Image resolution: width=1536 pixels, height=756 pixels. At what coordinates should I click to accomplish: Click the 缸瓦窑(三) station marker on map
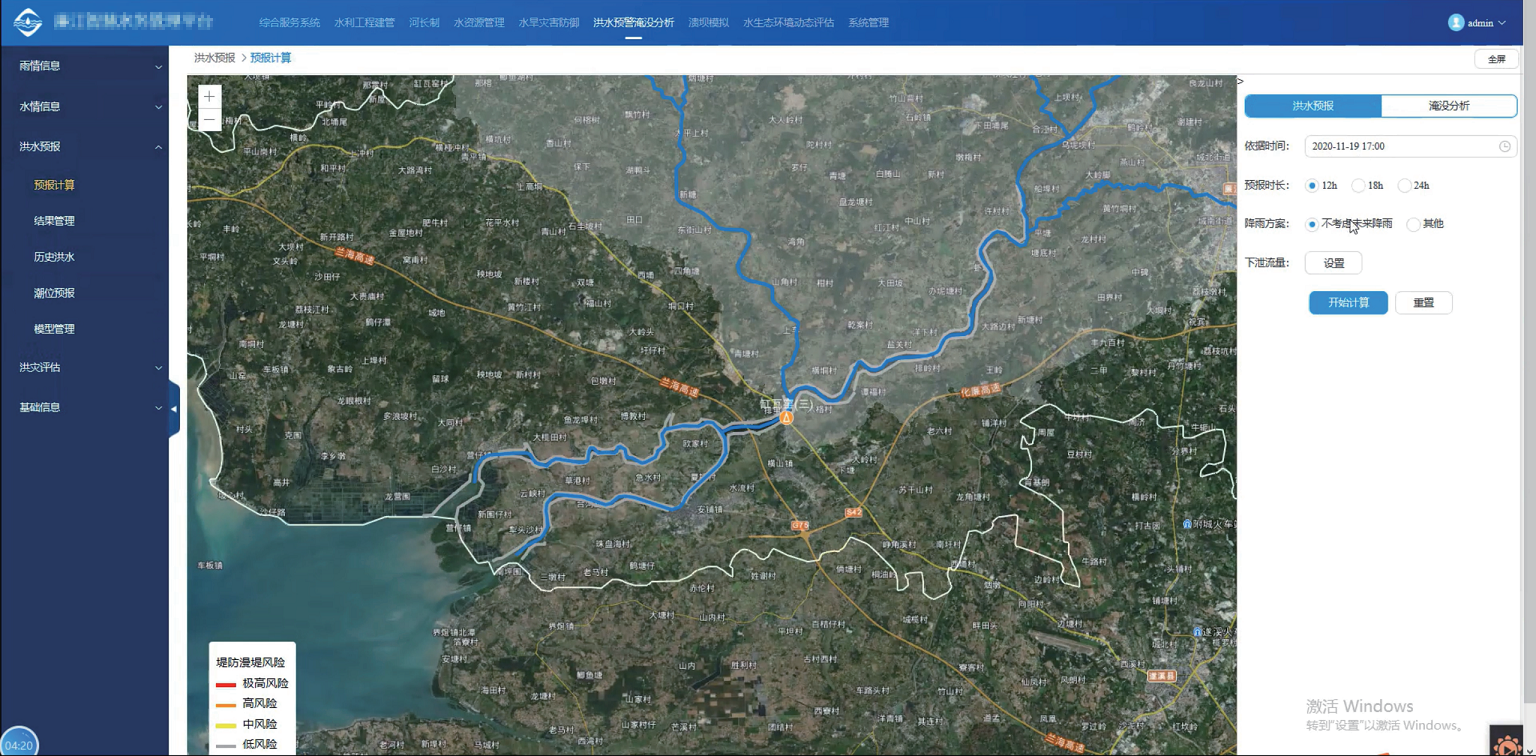[787, 417]
